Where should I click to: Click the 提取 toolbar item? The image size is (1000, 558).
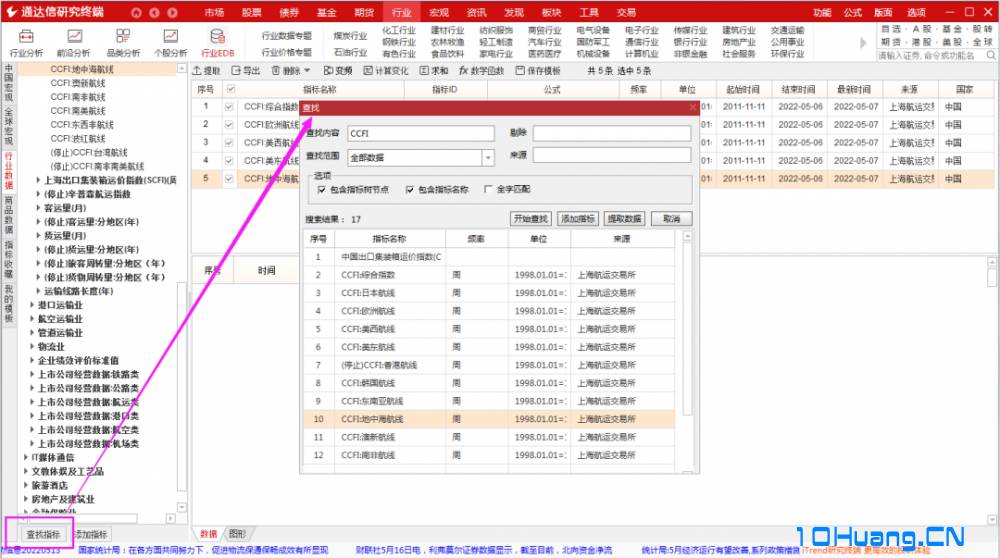click(206, 71)
